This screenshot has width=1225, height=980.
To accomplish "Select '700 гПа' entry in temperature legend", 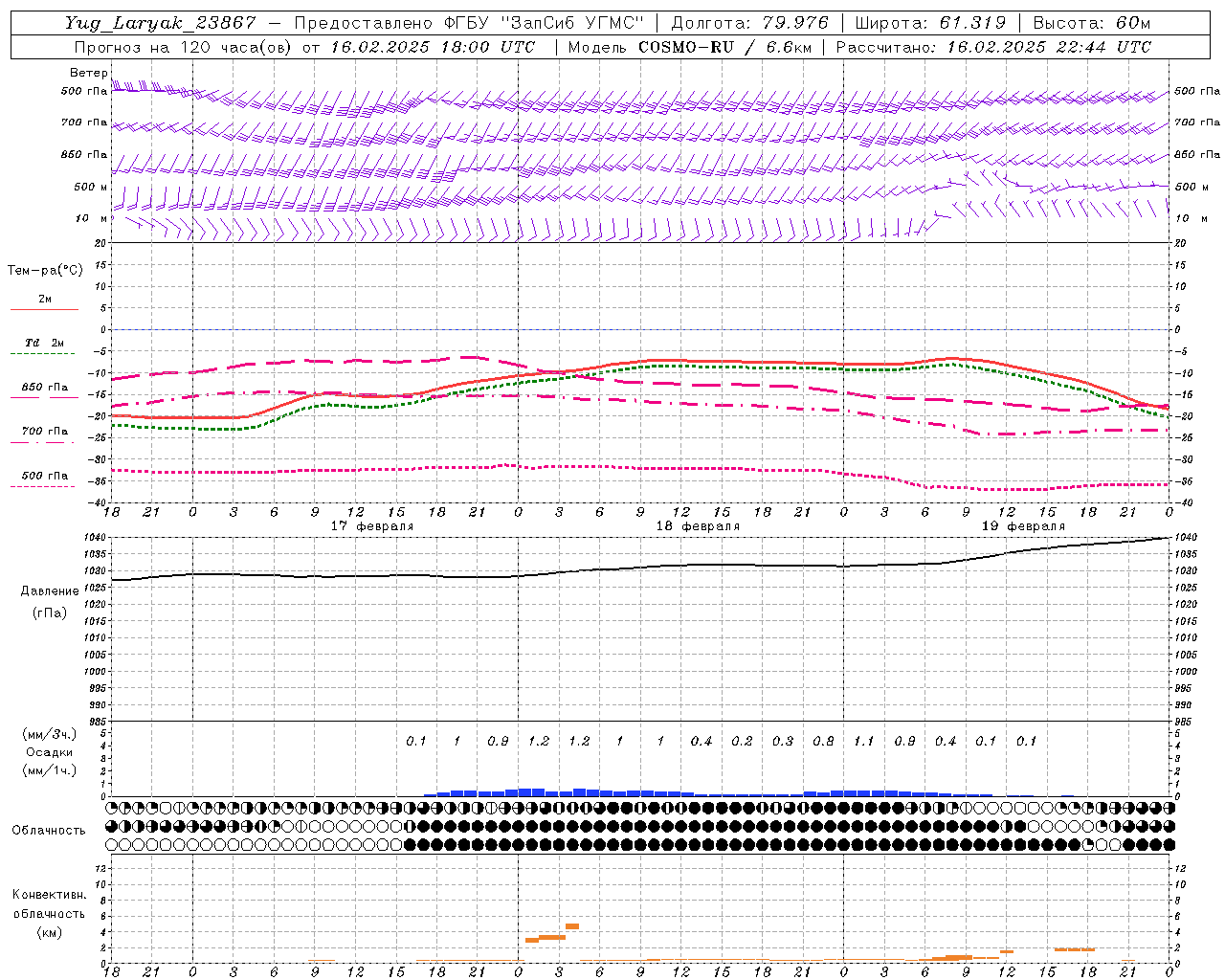I will (x=45, y=432).
